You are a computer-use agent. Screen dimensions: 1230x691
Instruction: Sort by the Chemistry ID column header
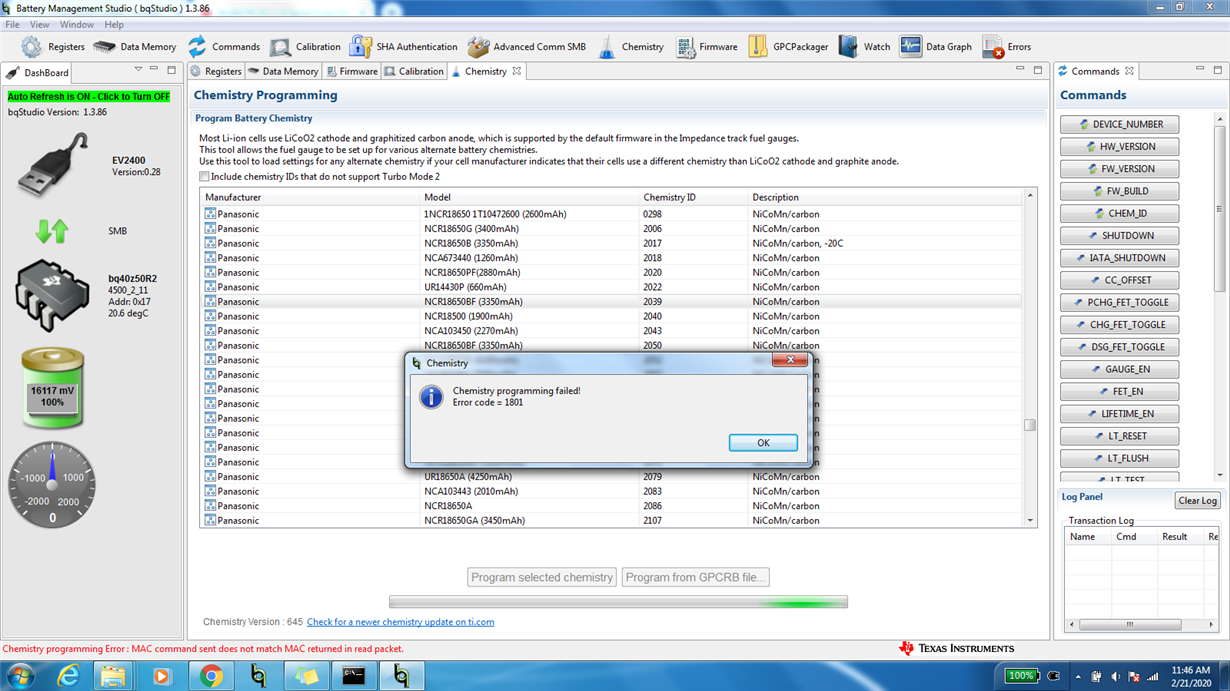(693, 197)
